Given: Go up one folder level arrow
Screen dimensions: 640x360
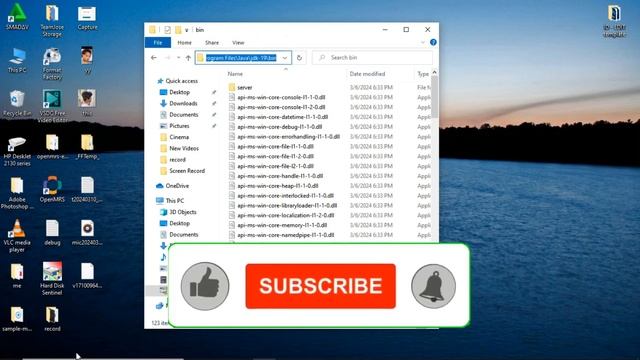Looking at the screenshot, I should point(188,58).
